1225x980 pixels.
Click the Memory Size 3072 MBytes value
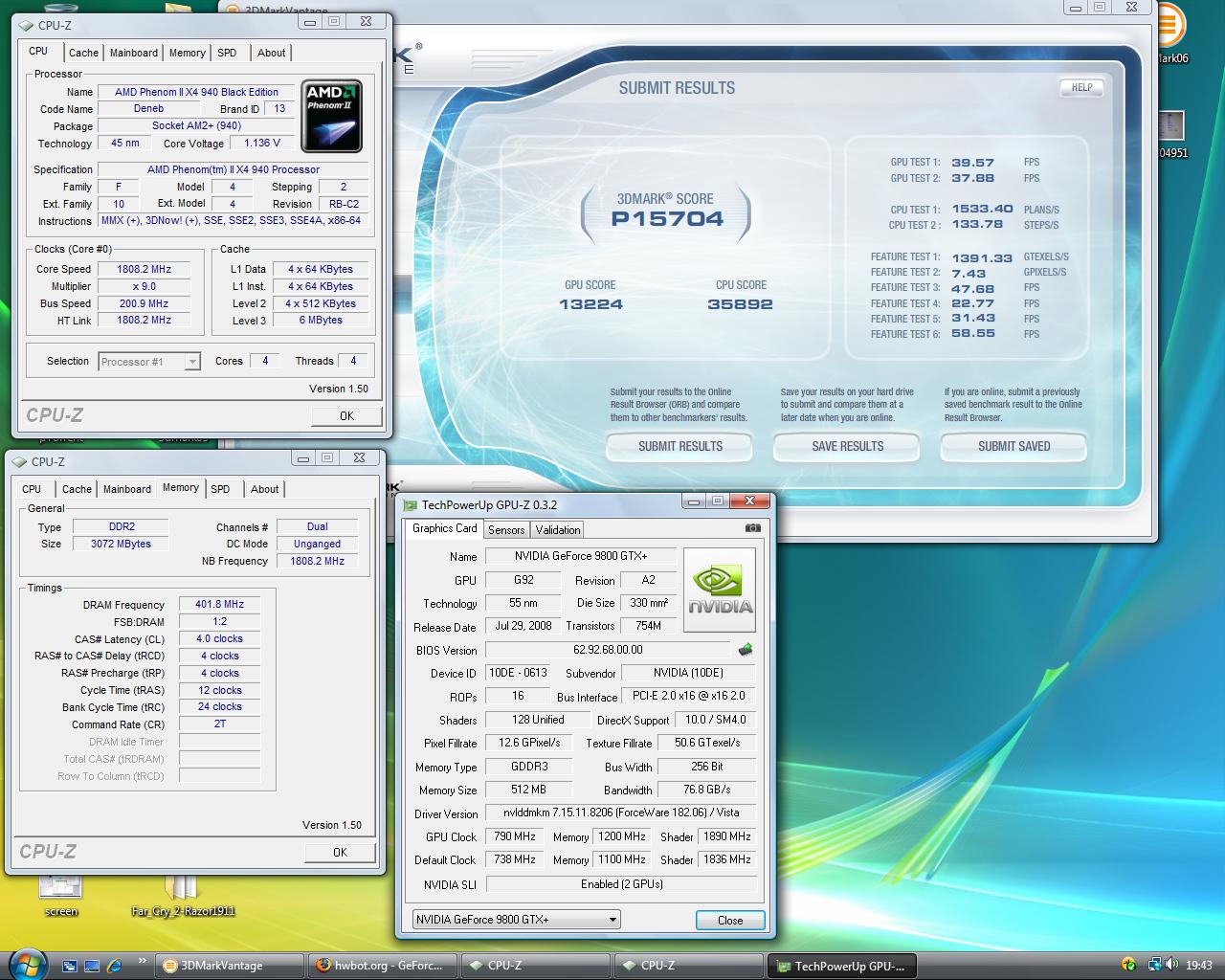122,544
